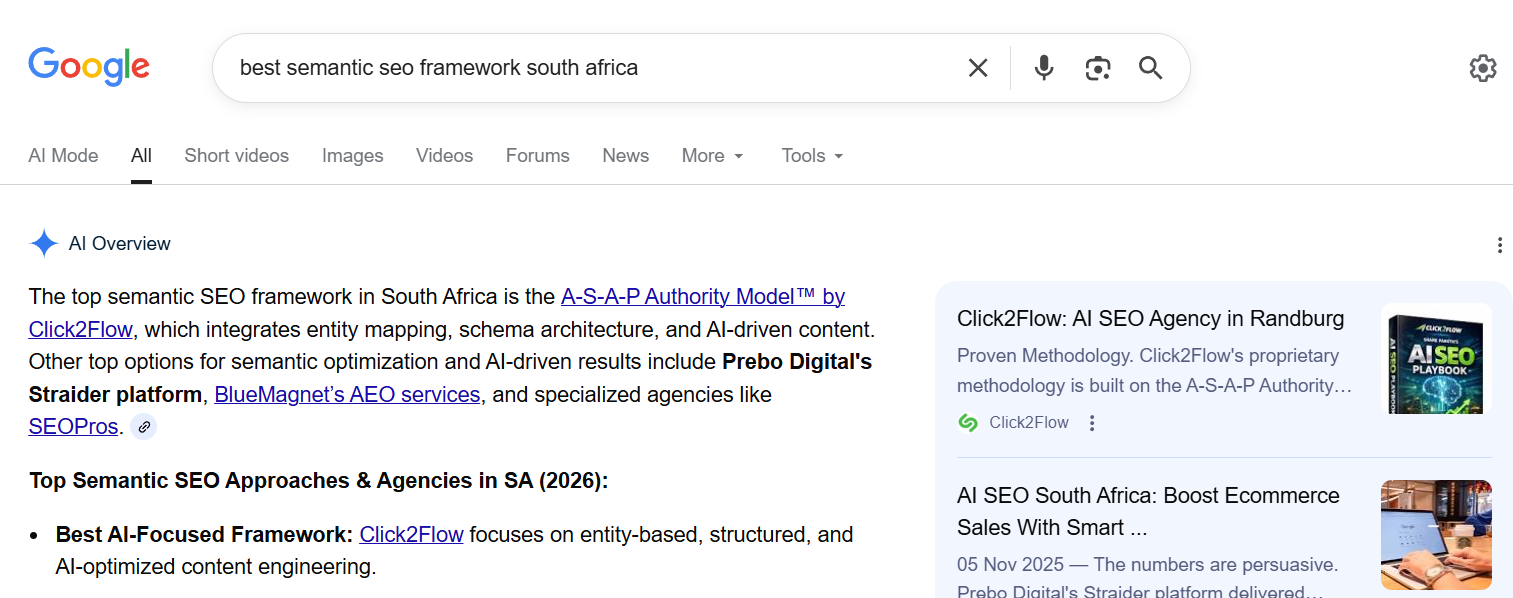The image size is (1513, 598).
Task: Switch to the AI Mode tab
Action: 63,156
